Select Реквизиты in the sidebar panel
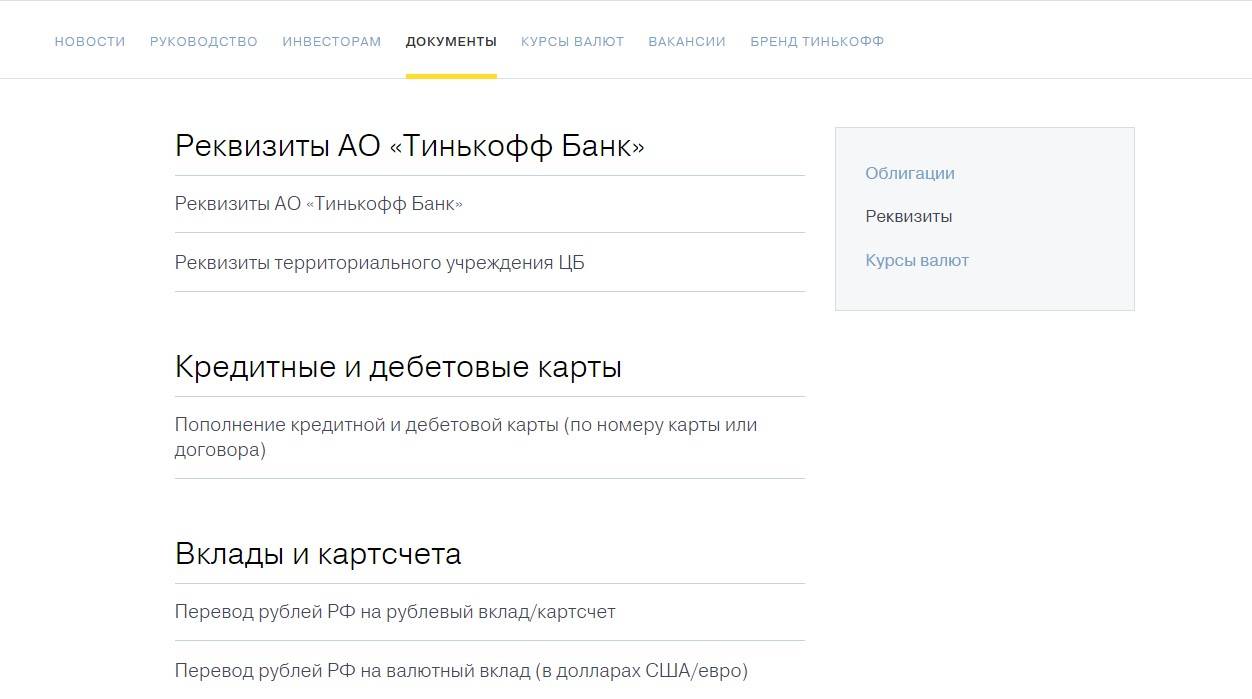The width and height of the screenshot is (1252, 699). click(x=908, y=216)
